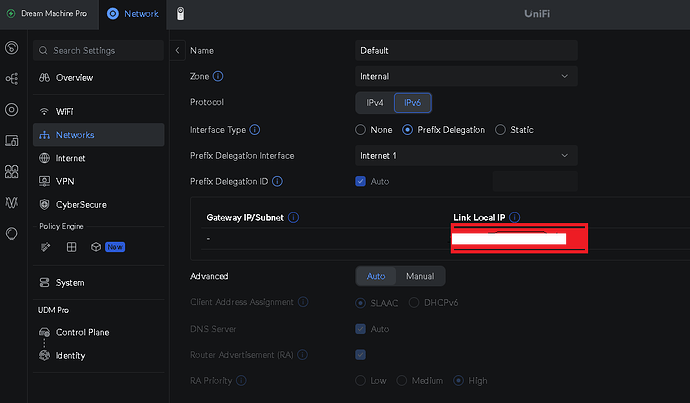This screenshot has width=690, height=403.
Task: Uncheck Prefix Delegation ID Auto checkbox
Action: [361, 181]
